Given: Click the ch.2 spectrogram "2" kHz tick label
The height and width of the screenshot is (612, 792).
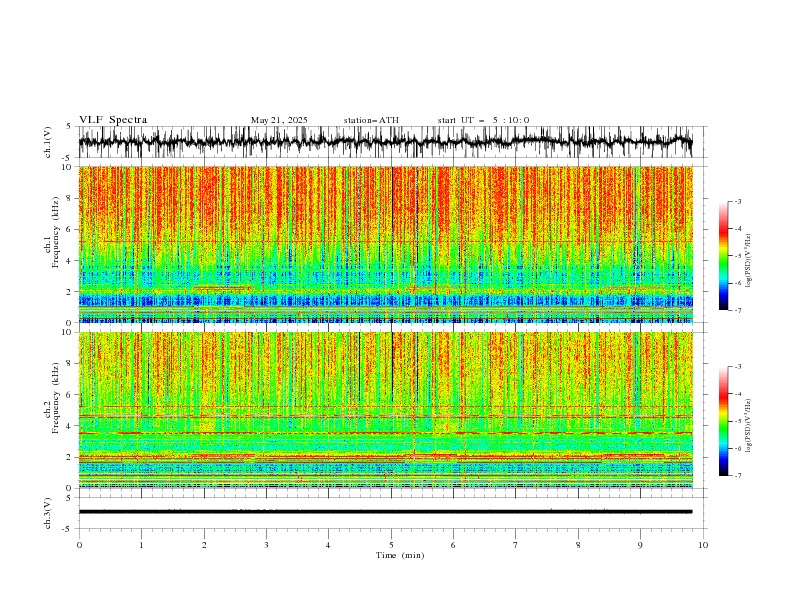Looking at the screenshot, I should pyautogui.click(x=69, y=457).
